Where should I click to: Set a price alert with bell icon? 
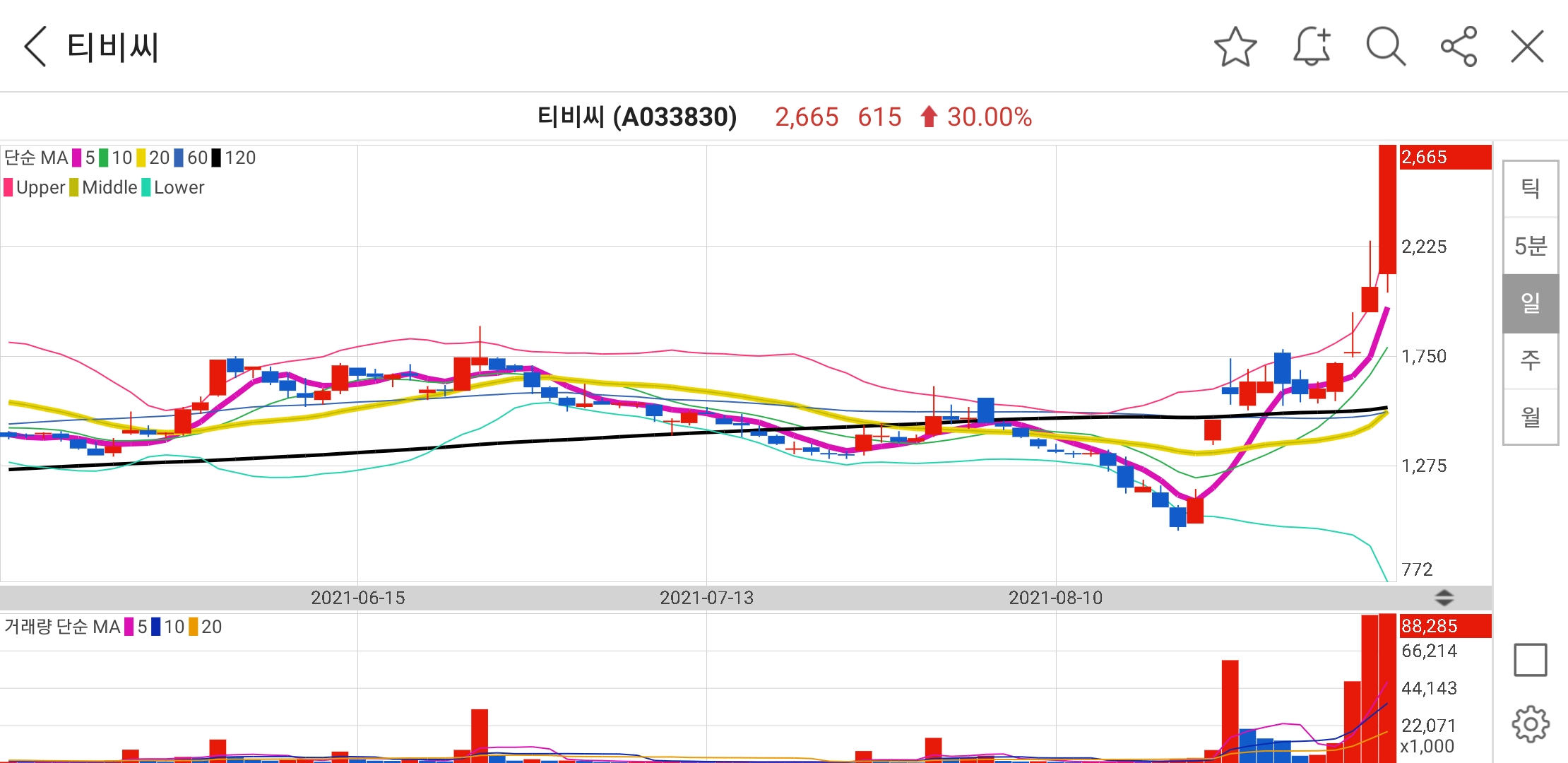coord(1312,47)
